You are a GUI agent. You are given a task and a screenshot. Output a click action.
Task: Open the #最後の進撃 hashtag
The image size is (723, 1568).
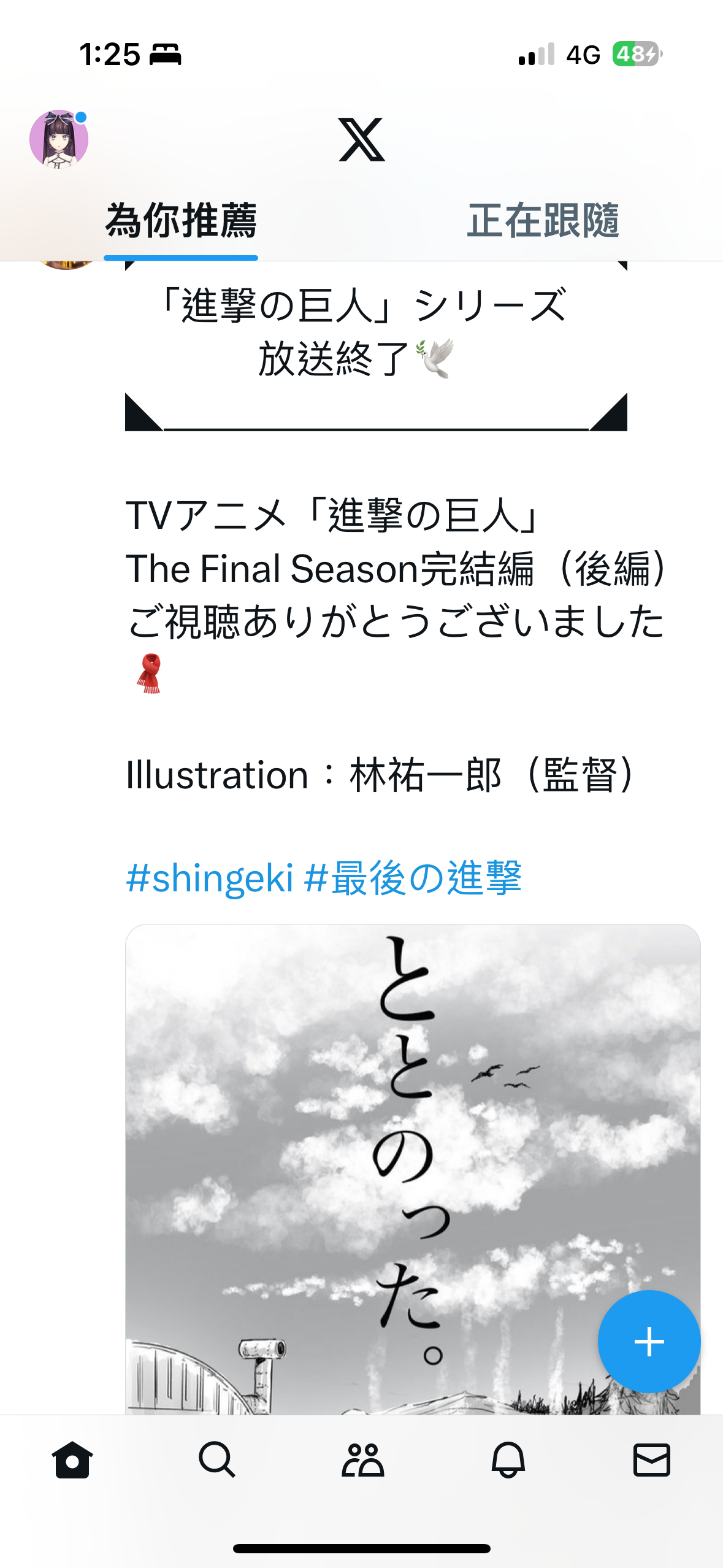tap(413, 878)
